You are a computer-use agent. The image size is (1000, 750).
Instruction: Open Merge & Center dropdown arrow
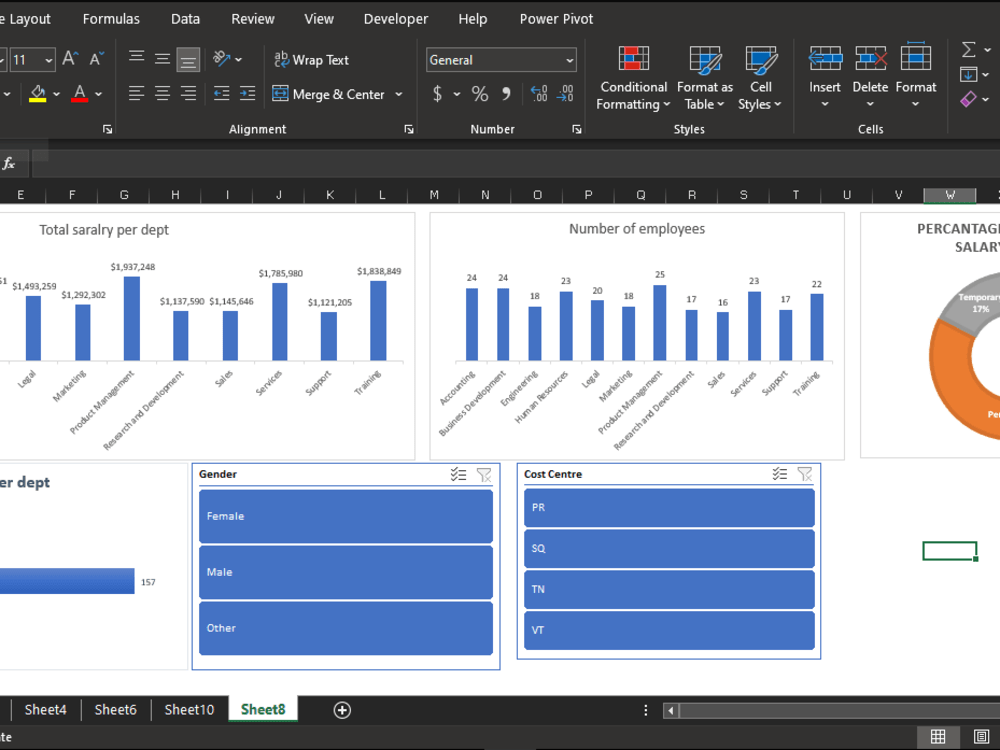click(399, 94)
